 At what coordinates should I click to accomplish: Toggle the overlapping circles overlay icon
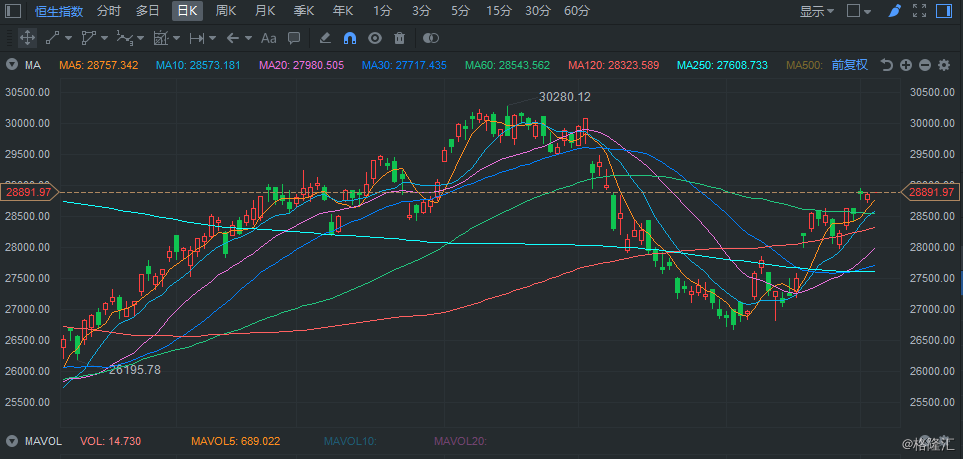tap(431, 38)
